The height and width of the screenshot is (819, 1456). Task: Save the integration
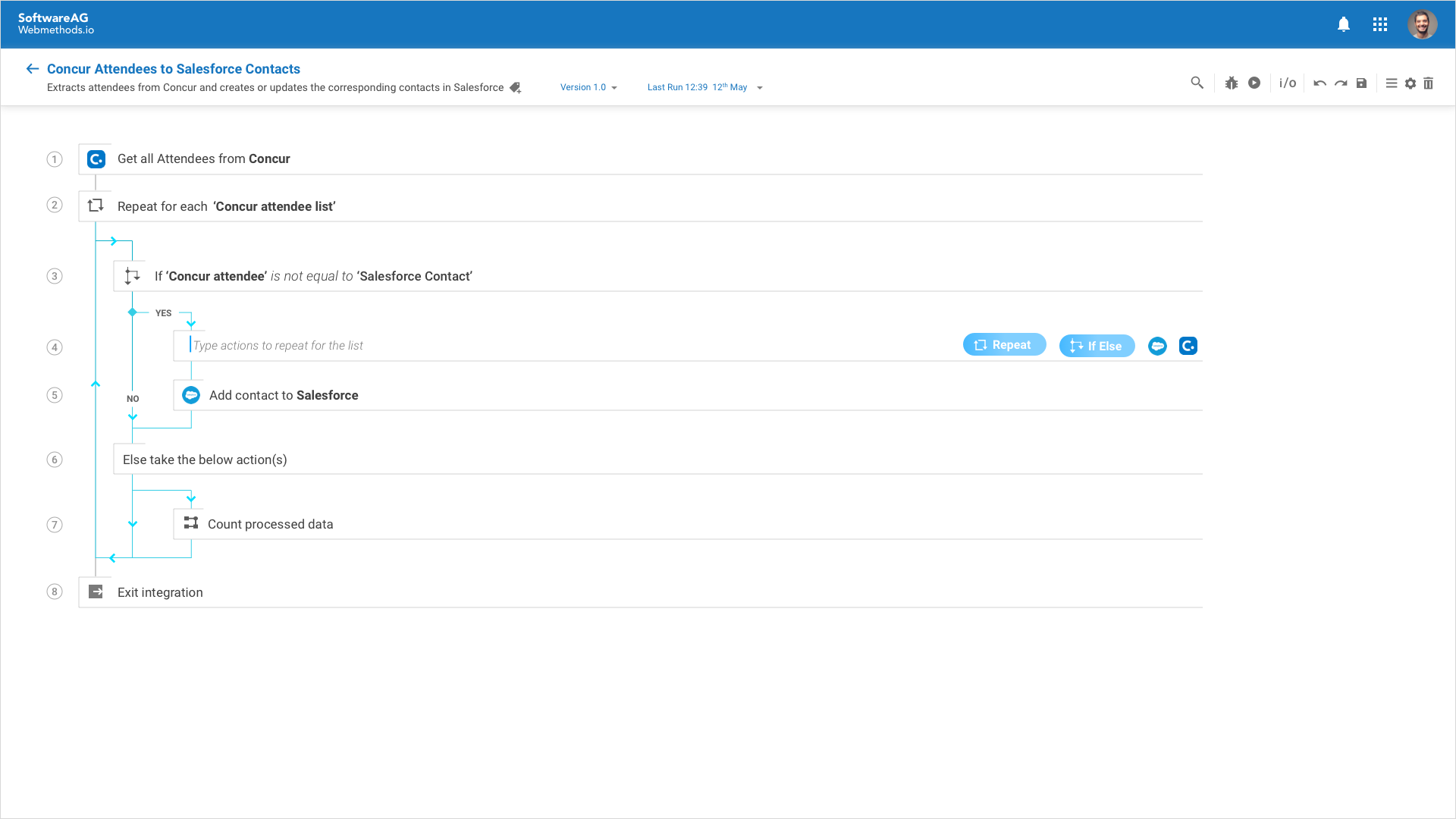(x=1361, y=83)
